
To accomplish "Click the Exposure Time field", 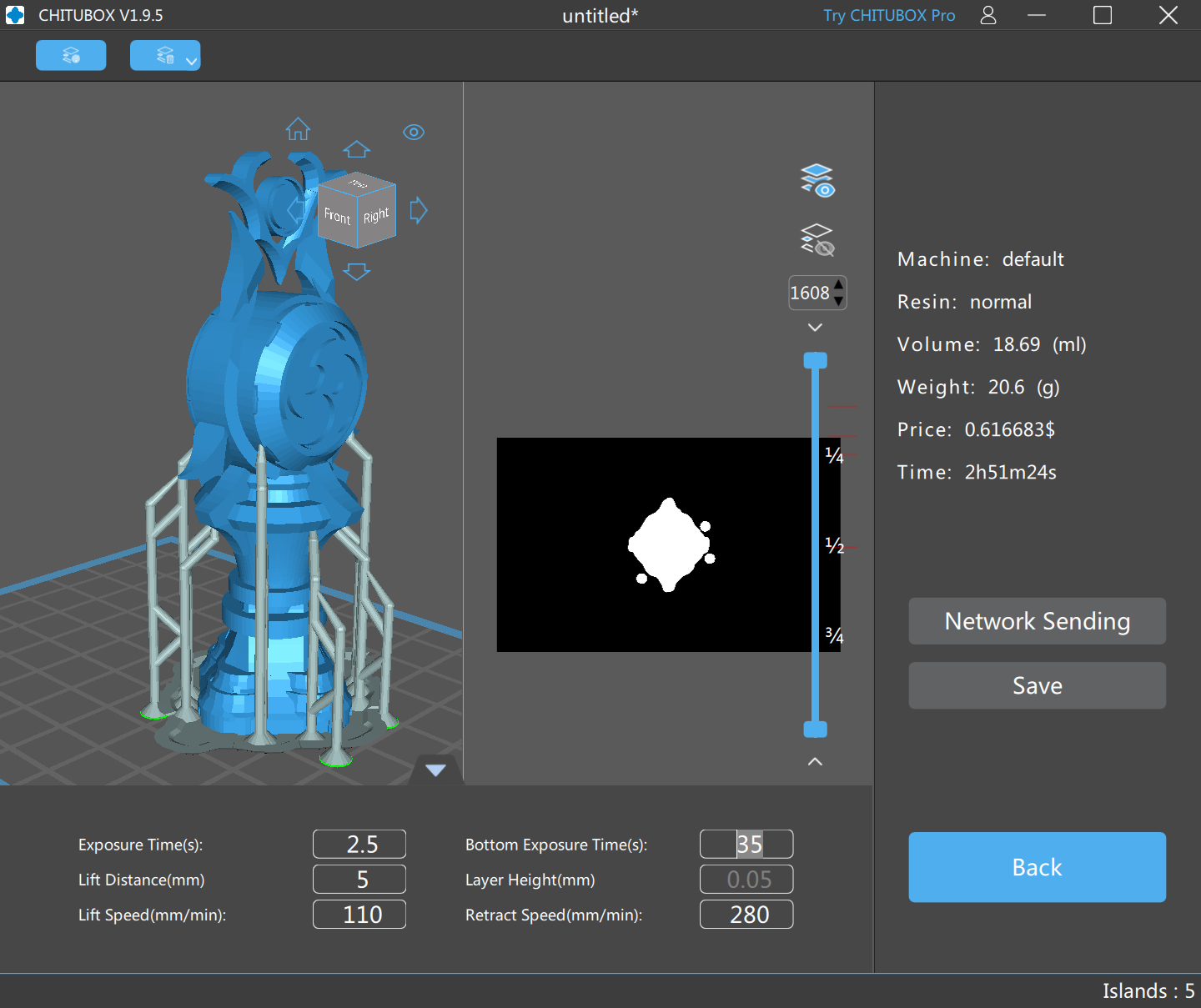I will pos(359,844).
